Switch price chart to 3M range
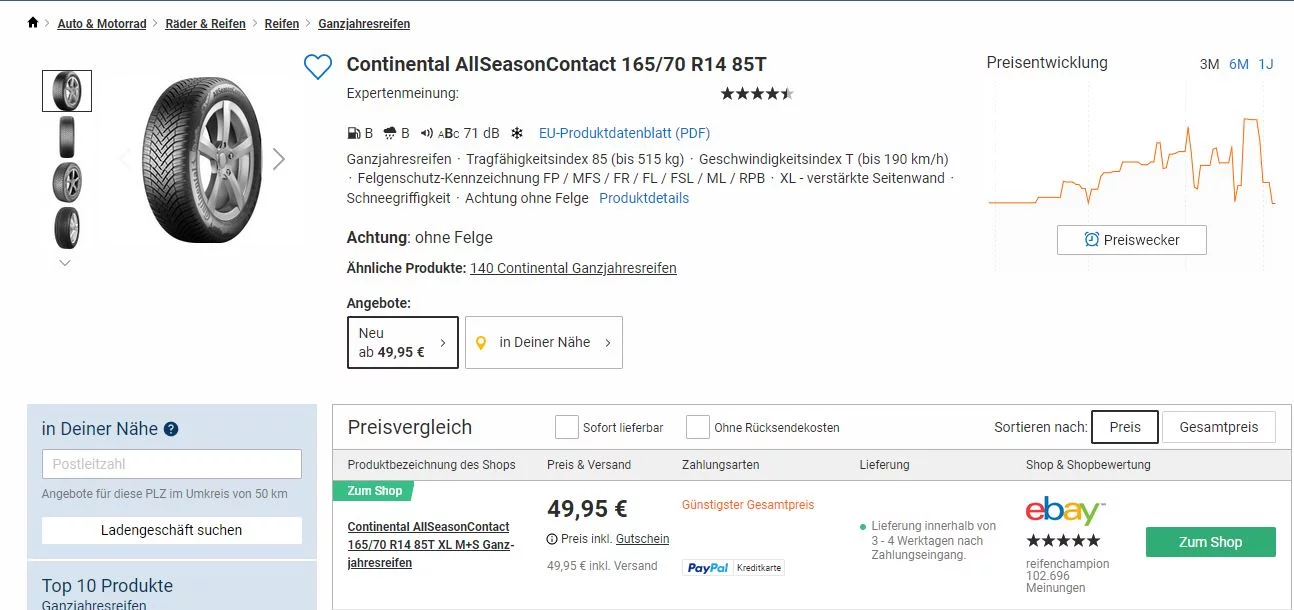 click(1209, 64)
